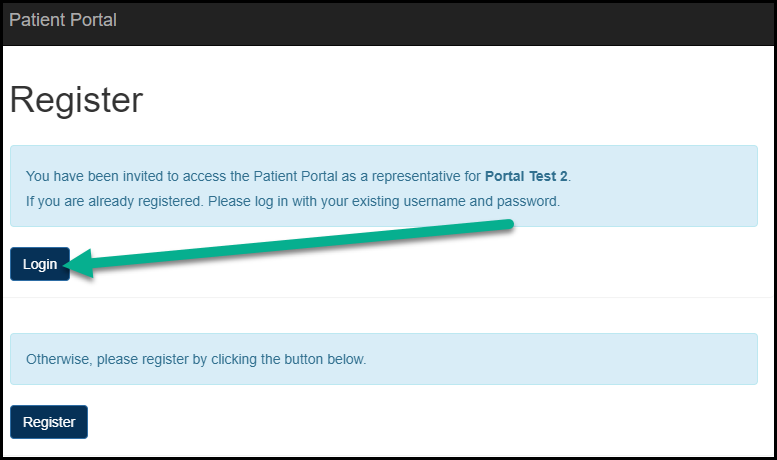Click the Login button
The image size is (777, 460).
[x=40, y=264]
